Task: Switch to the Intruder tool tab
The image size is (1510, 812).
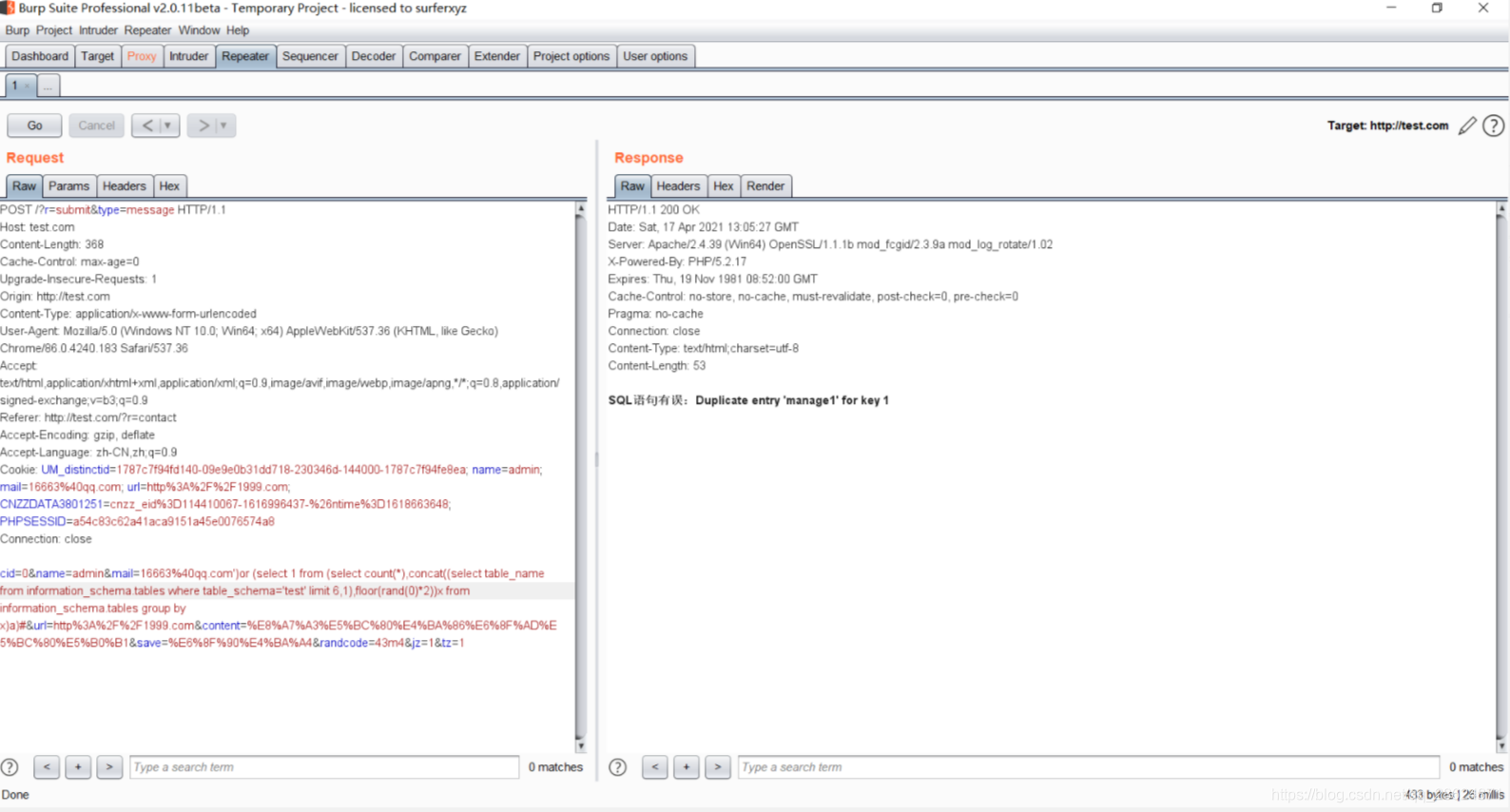Action: click(188, 56)
